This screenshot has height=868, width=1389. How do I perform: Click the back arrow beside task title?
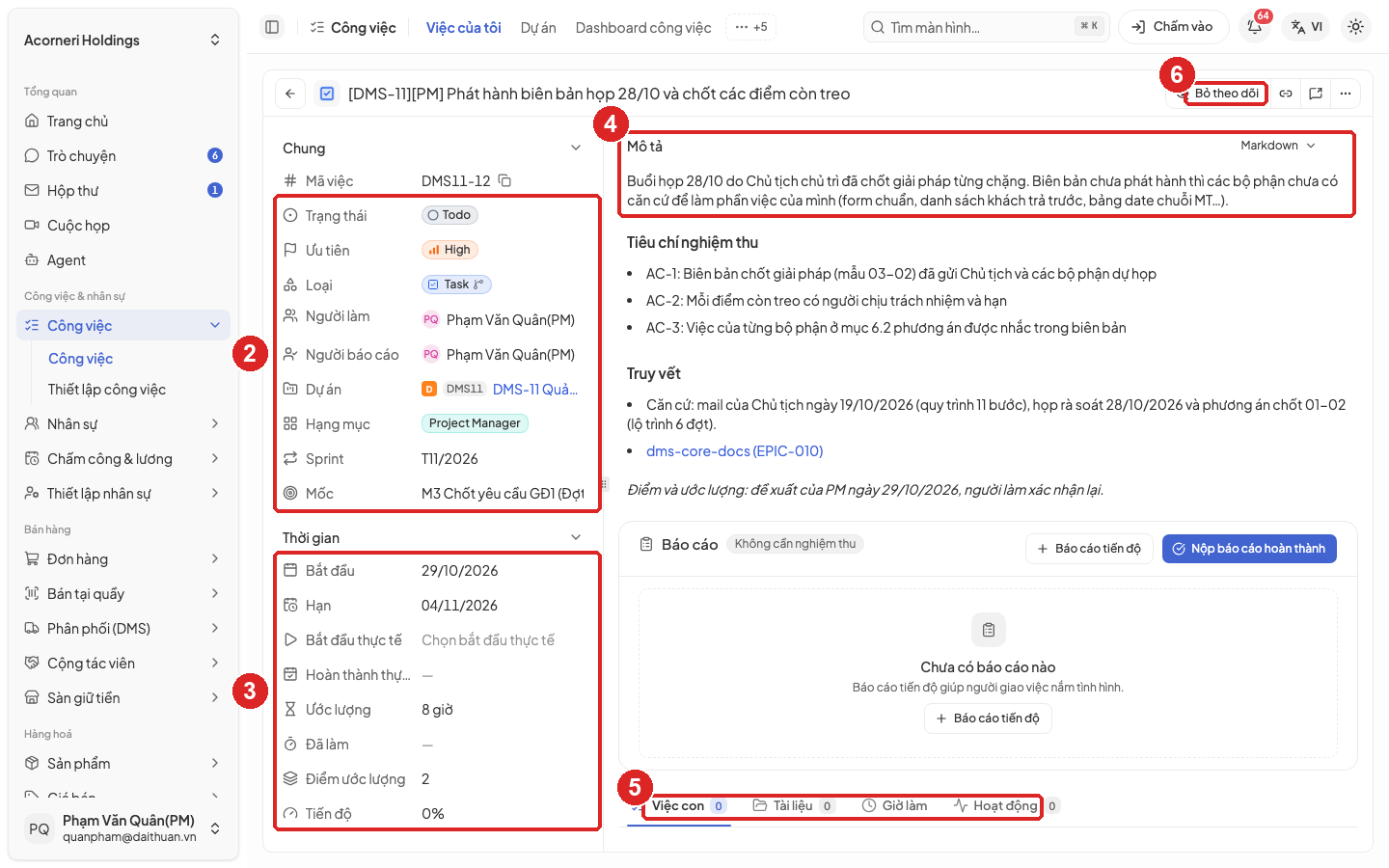[x=290, y=94]
